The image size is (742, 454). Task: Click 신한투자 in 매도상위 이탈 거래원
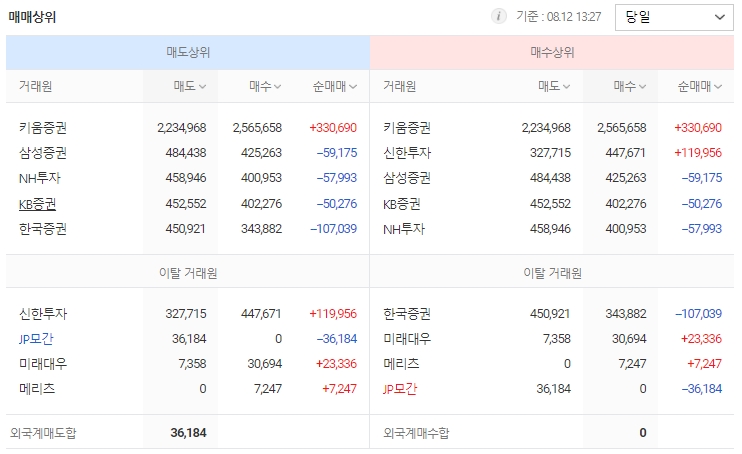click(43, 314)
